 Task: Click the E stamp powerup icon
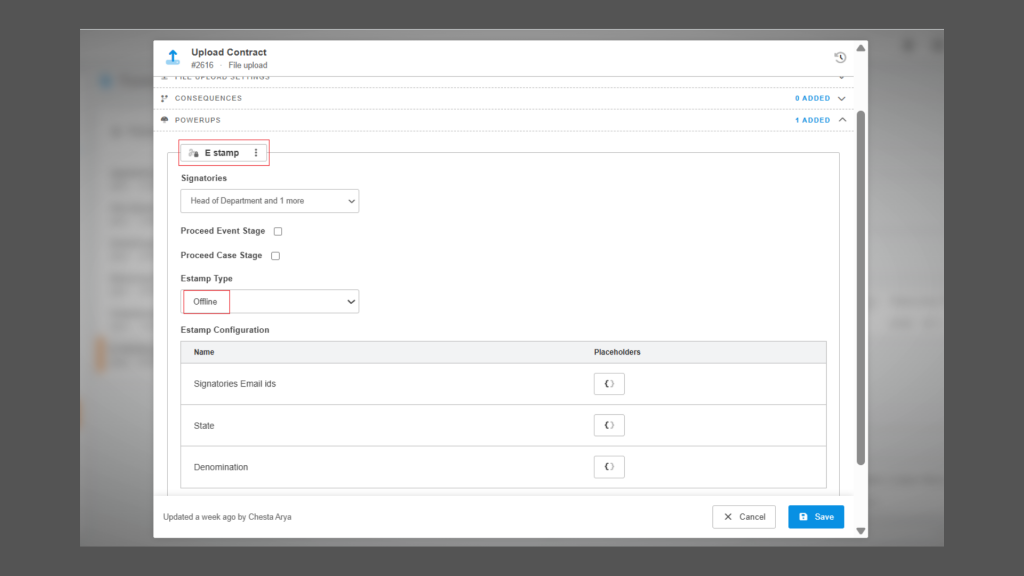pos(193,153)
